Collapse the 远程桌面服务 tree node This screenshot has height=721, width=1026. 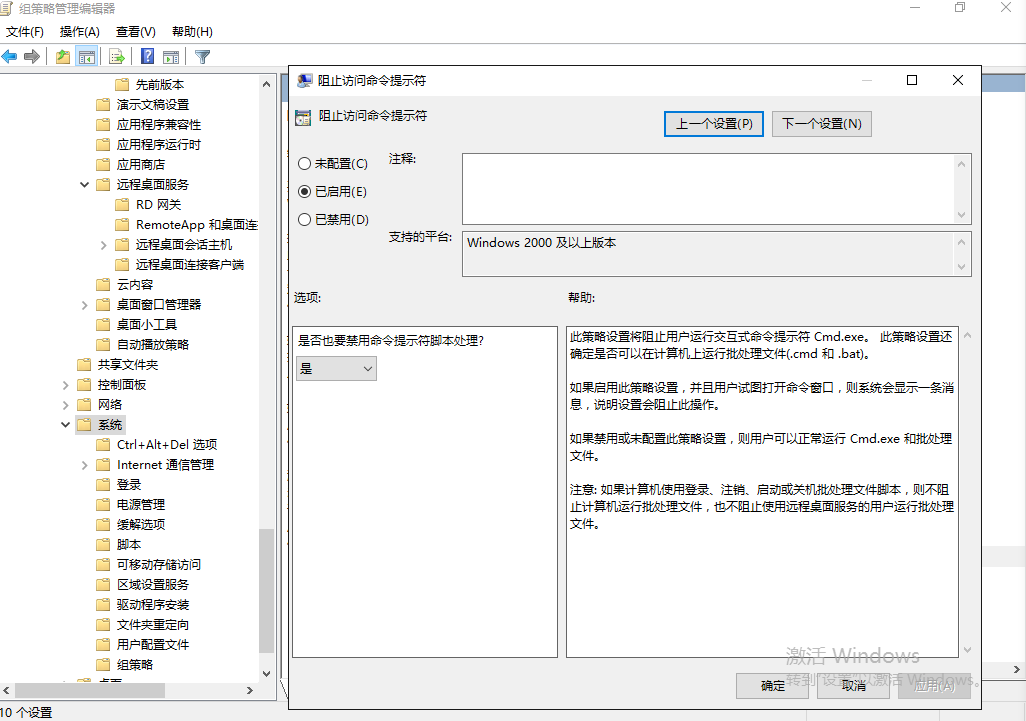tap(84, 185)
